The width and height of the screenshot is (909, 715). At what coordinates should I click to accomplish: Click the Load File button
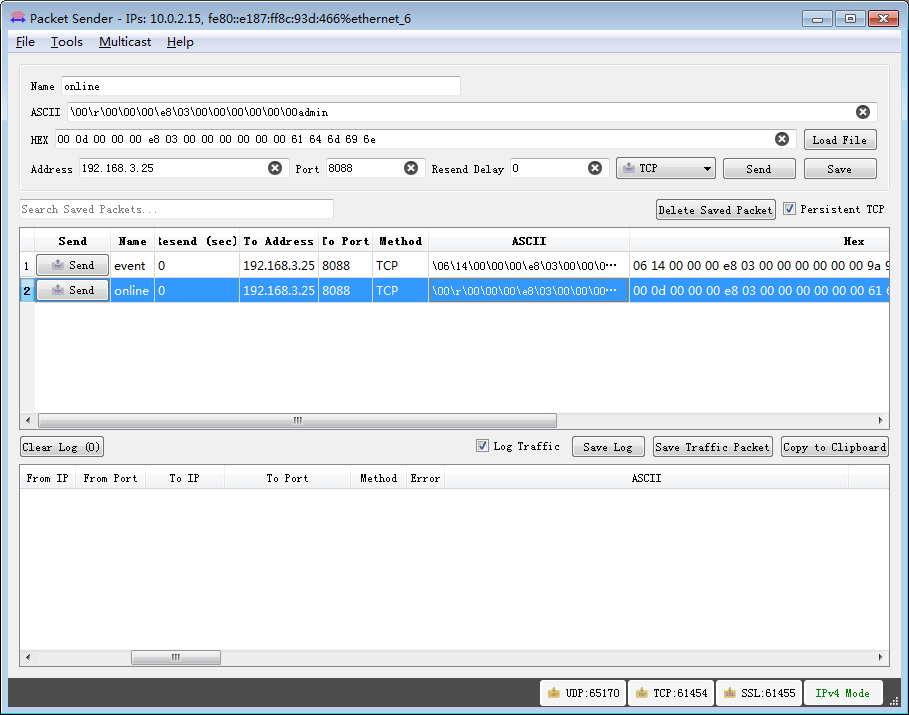coord(840,140)
